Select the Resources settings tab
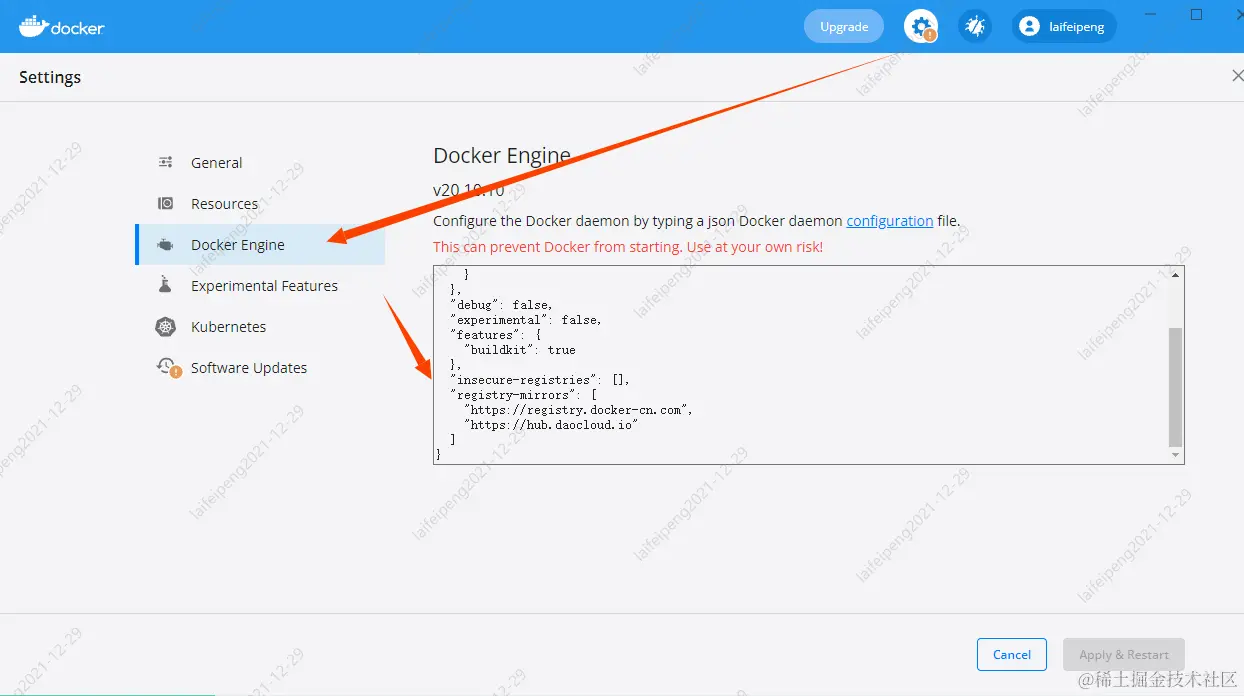This screenshot has height=696, width=1244. [260, 204]
